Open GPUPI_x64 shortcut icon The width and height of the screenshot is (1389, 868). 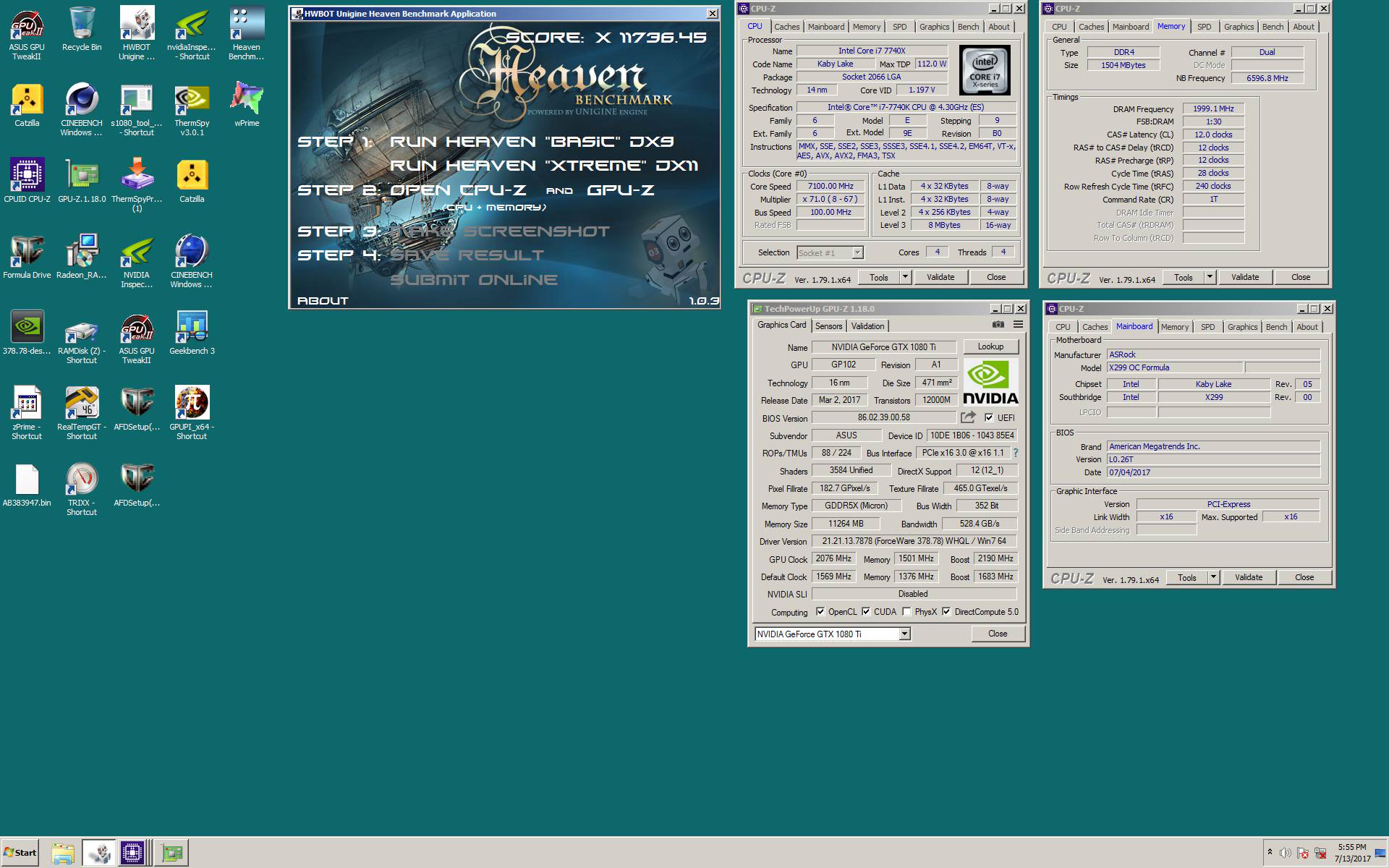[x=192, y=414]
